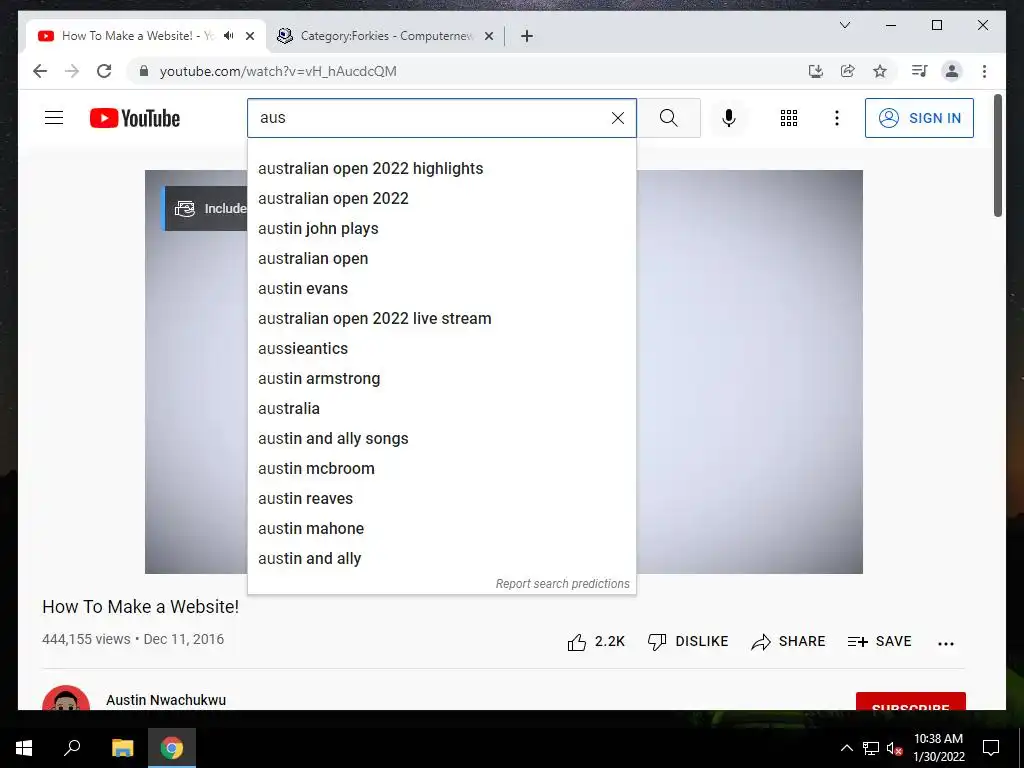Image resolution: width=1024 pixels, height=768 pixels.
Task: Select suggestion austin john plays
Action: click(x=442, y=229)
